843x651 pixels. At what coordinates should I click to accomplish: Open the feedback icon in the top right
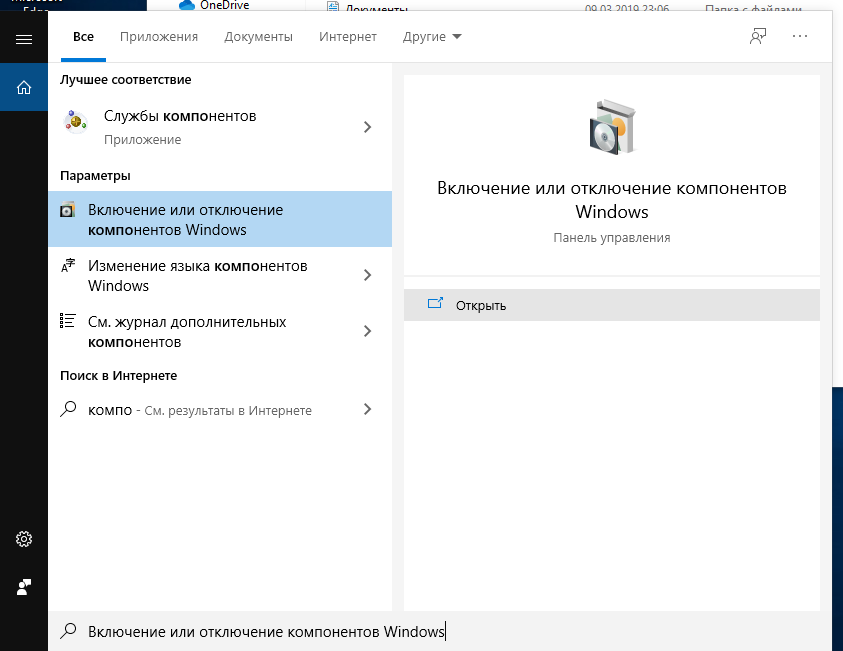758,37
